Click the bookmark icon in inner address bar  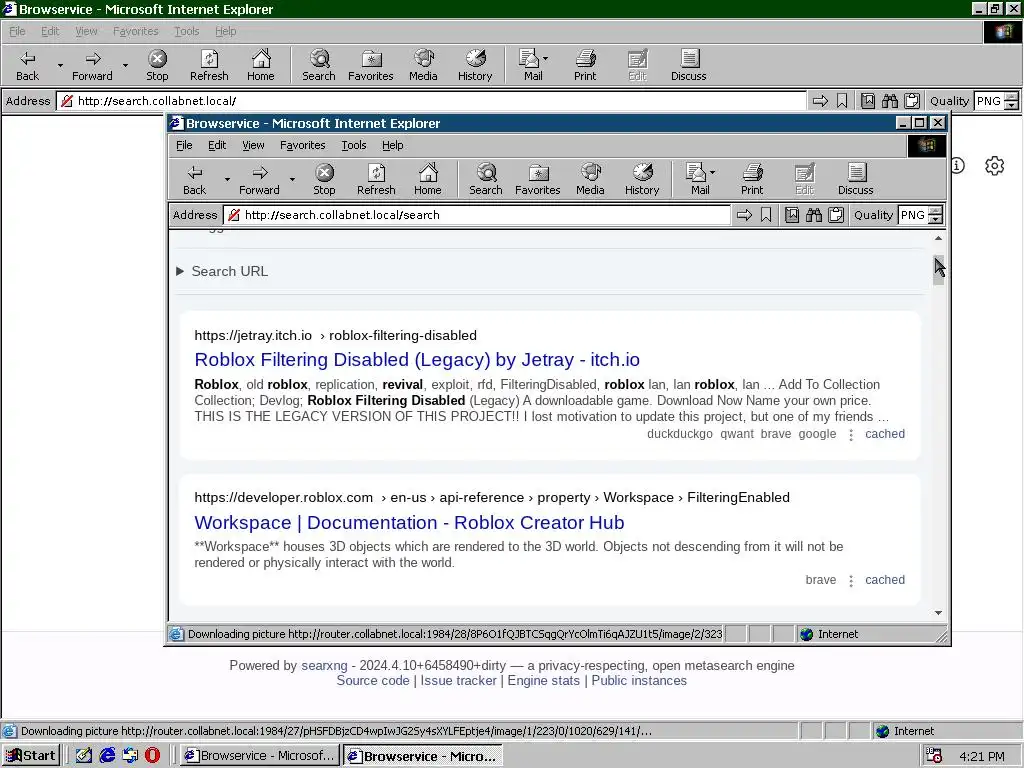pos(766,215)
